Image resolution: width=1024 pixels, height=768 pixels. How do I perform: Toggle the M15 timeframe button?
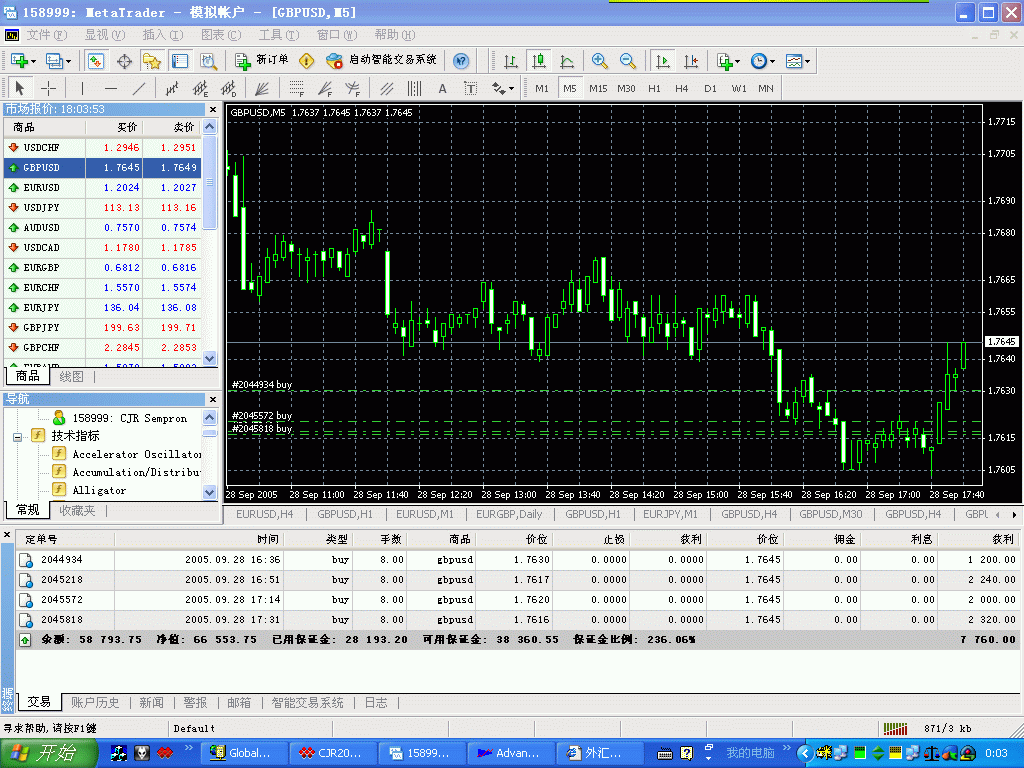(x=598, y=88)
